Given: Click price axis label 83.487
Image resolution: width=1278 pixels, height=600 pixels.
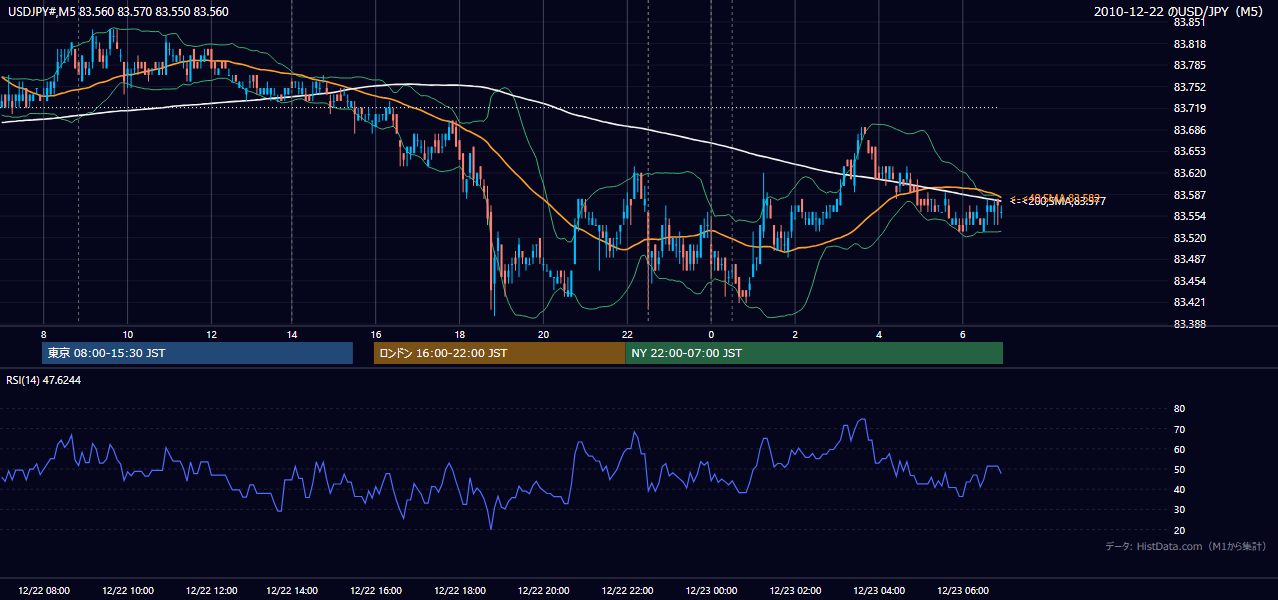Looking at the screenshot, I should (x=1189, y=259).
